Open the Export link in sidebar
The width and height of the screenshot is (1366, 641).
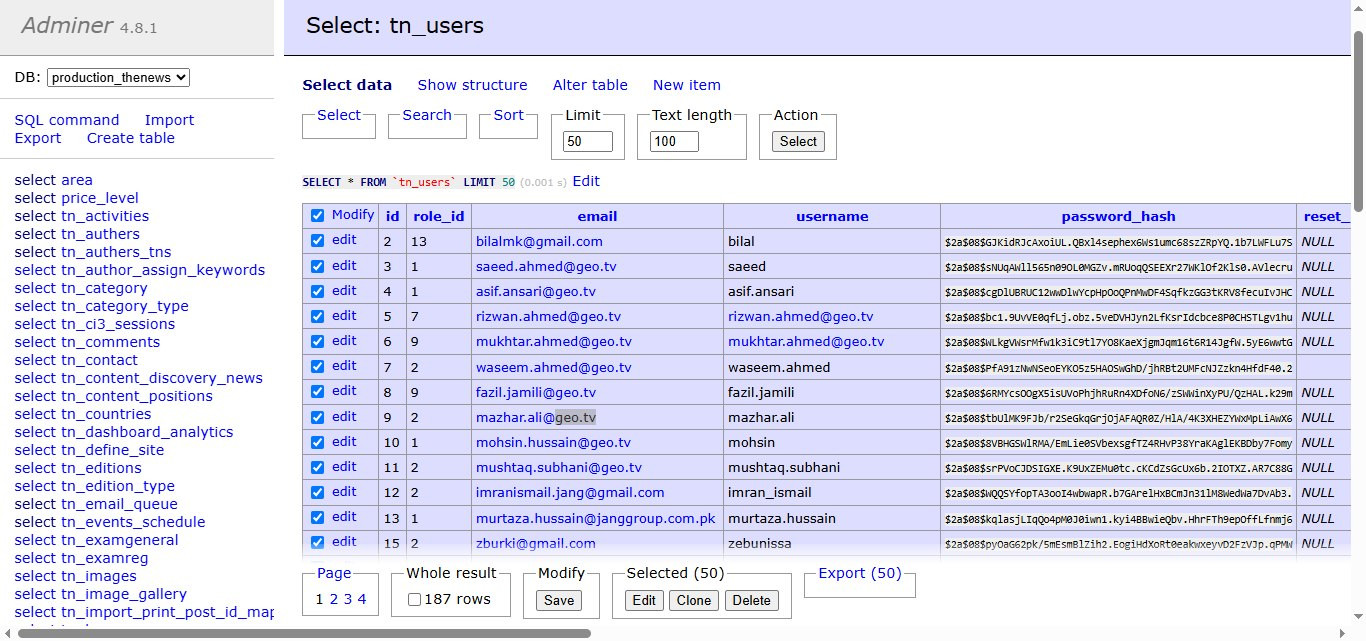[38, 138]
